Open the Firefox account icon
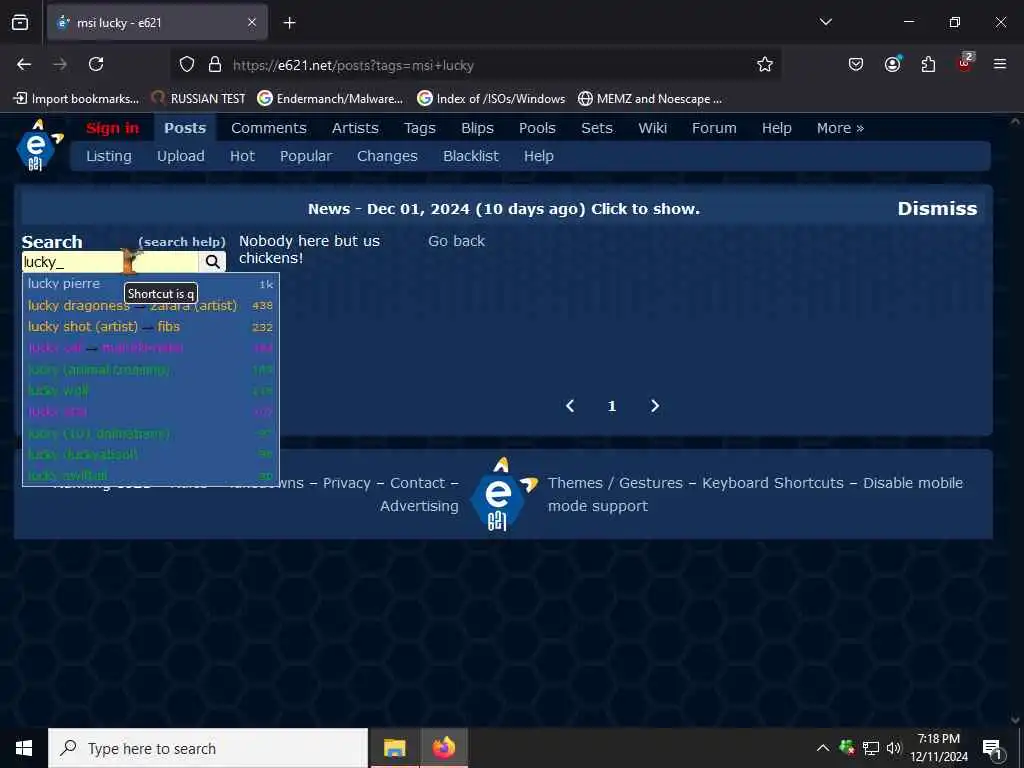The height and width of the screenshot is (768, 1024). tap(892, 64)
